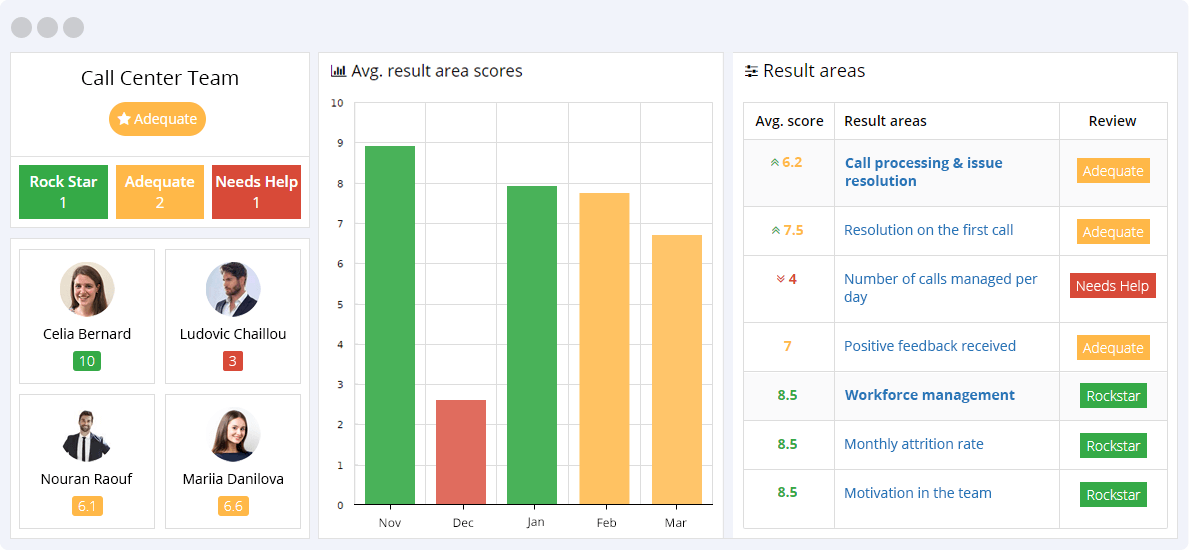Open Celia Bernard's profile photo
Viewport: 1189px width, 550px height.
(87, 290)
